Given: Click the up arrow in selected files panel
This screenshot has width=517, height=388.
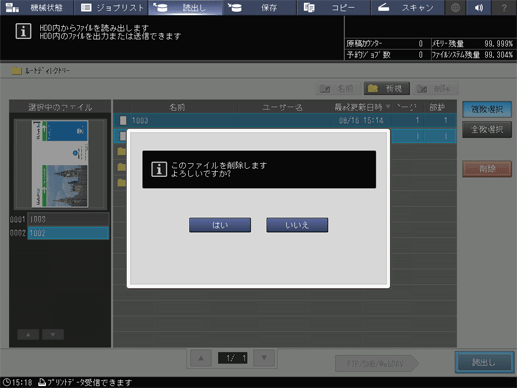Looking at the screenshot, I should 28,334.
